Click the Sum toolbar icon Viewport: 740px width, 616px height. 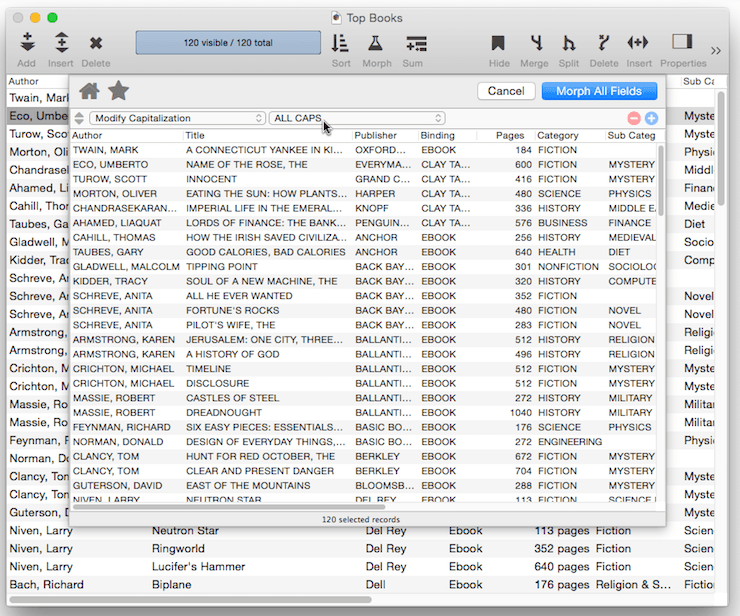(x=416, y=43)
